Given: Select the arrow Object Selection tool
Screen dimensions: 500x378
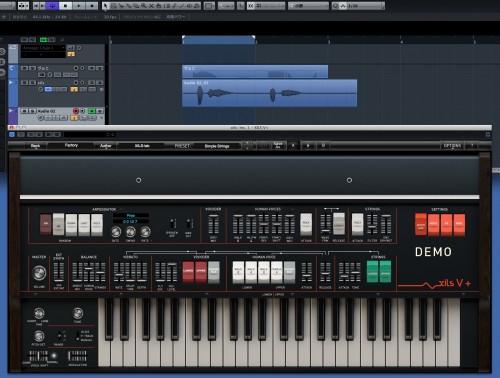Looking at the screenshot, I should coord(106,6).
